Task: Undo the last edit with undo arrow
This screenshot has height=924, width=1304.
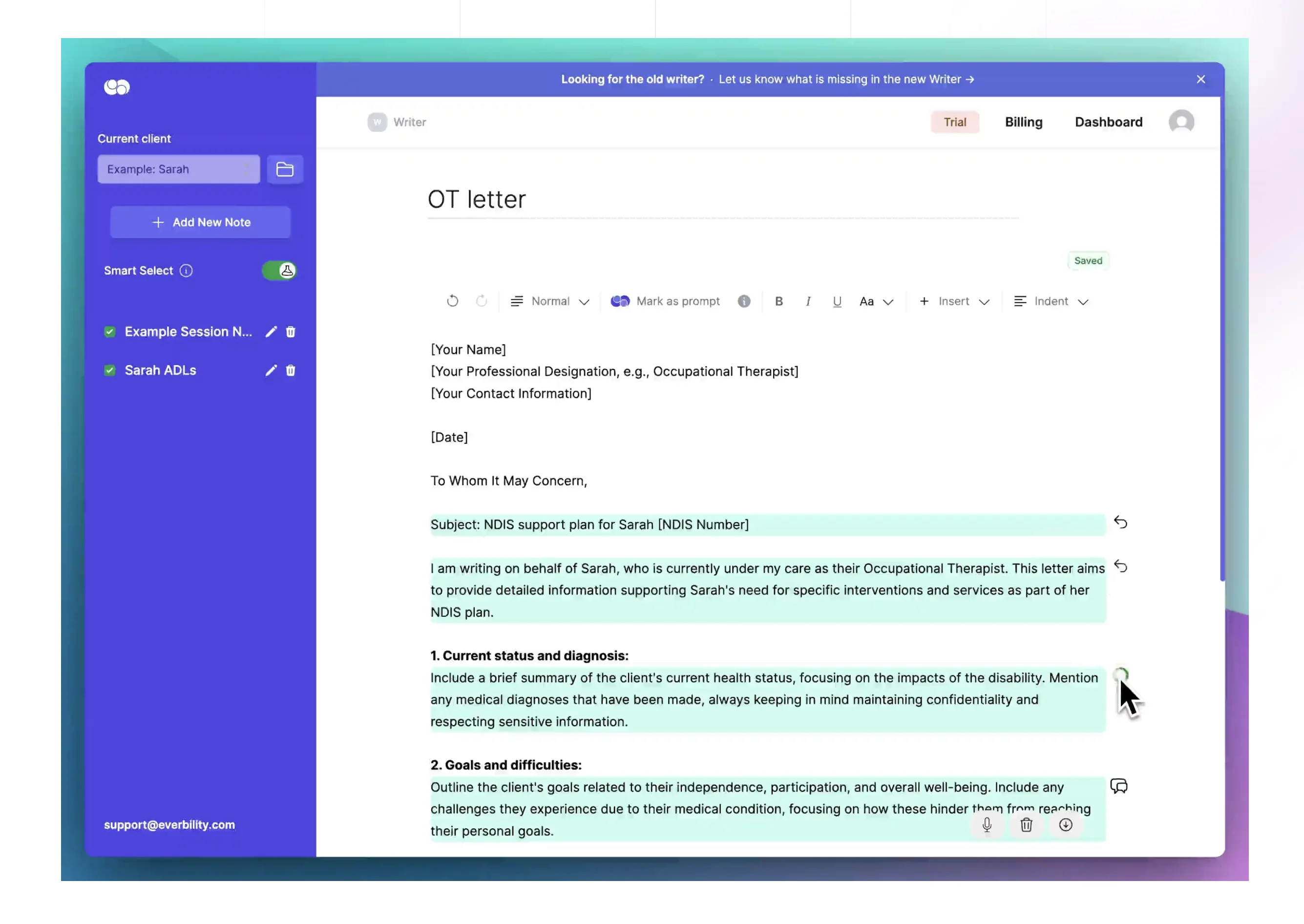Action: [x=452, y=301]
